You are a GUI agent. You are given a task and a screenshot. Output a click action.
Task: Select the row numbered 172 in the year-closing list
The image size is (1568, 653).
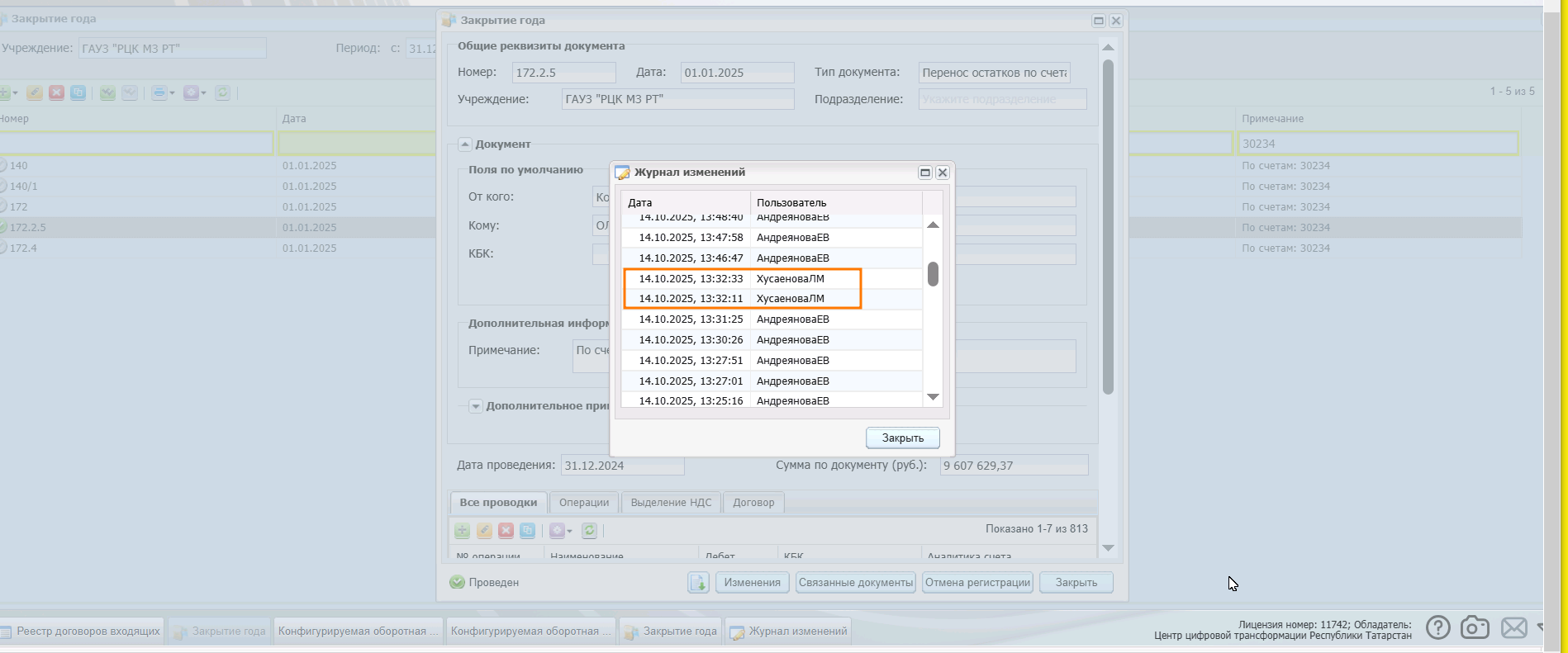[x=218, y=207]
